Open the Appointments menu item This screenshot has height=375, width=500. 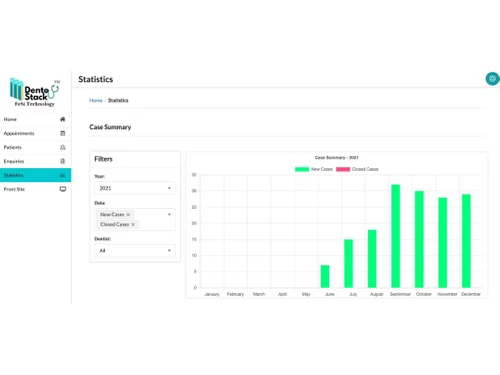[x=35, y=133]
